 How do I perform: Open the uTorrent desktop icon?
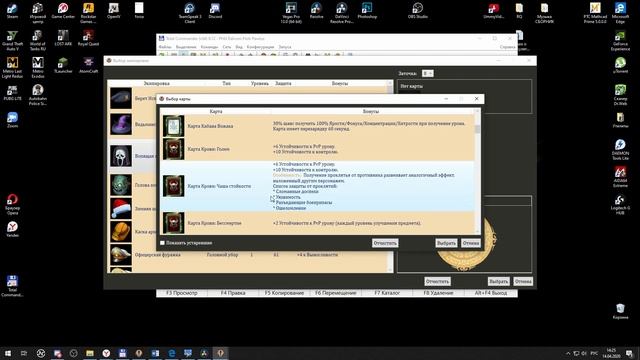(620, 65)
